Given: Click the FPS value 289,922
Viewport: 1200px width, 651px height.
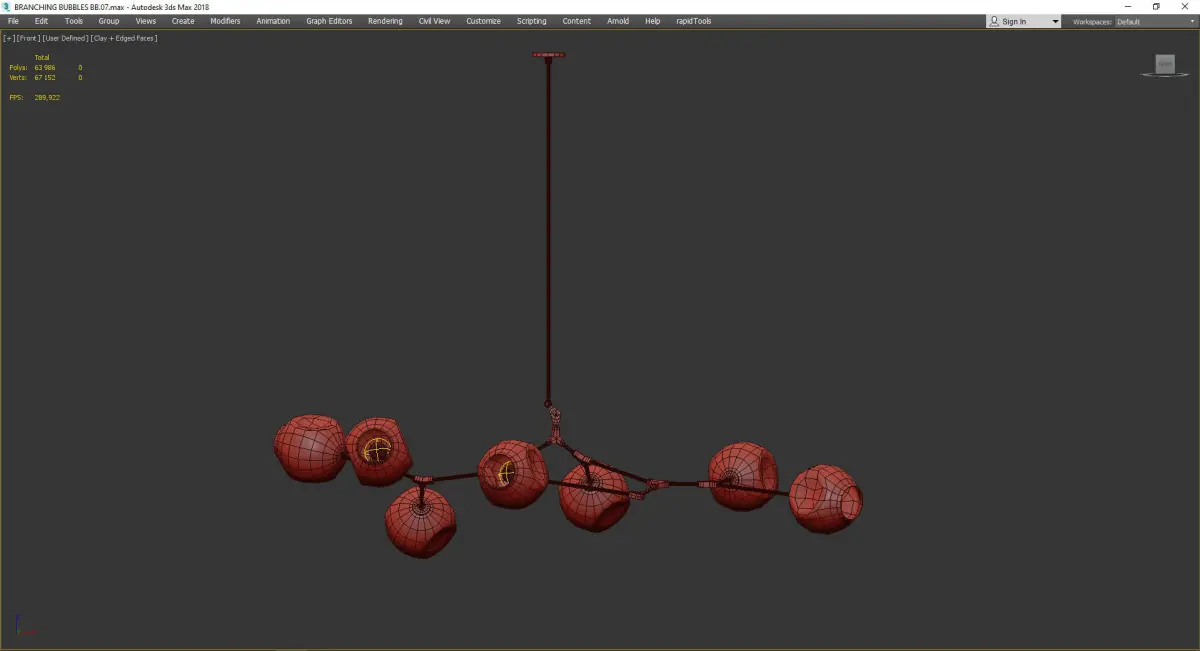Looking at the screenshot, I should [x=47, y=97].
